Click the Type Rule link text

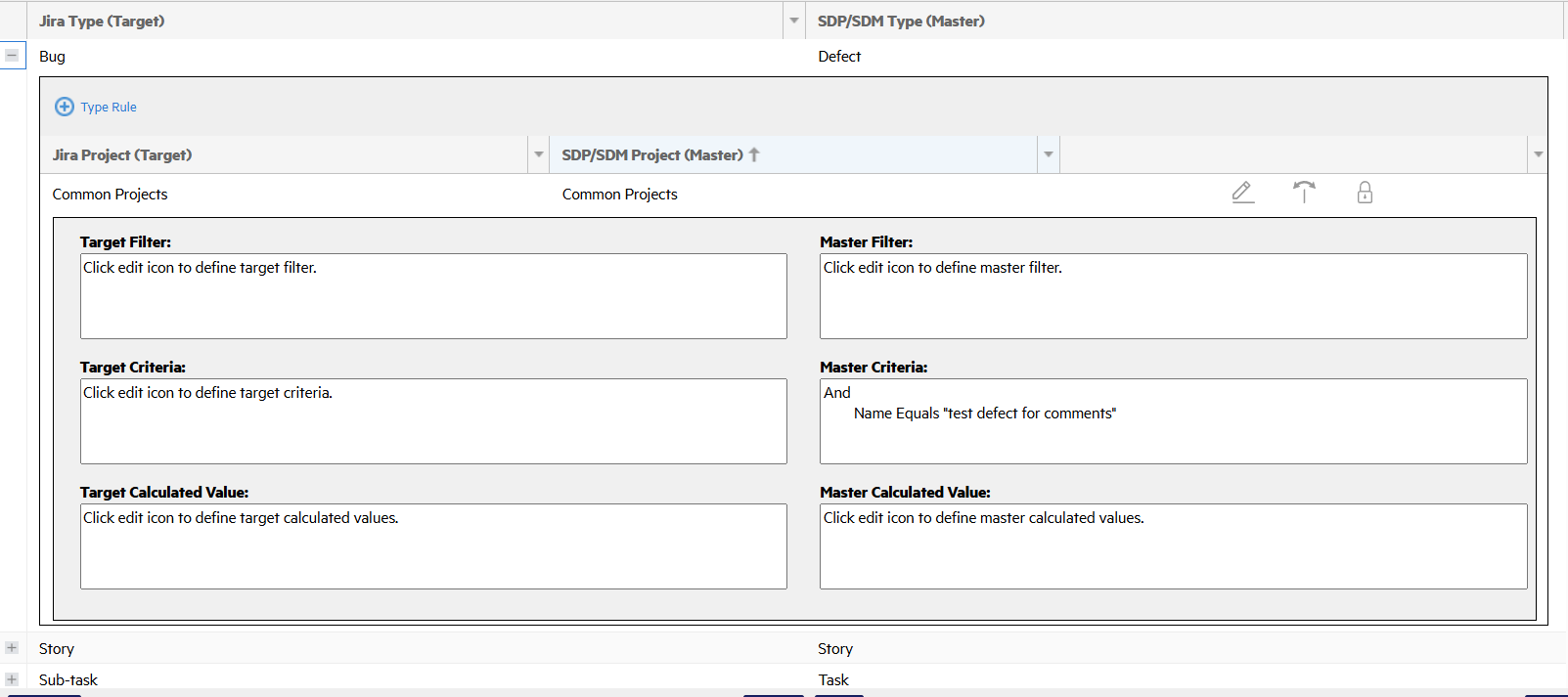click(x=109, y=108)
